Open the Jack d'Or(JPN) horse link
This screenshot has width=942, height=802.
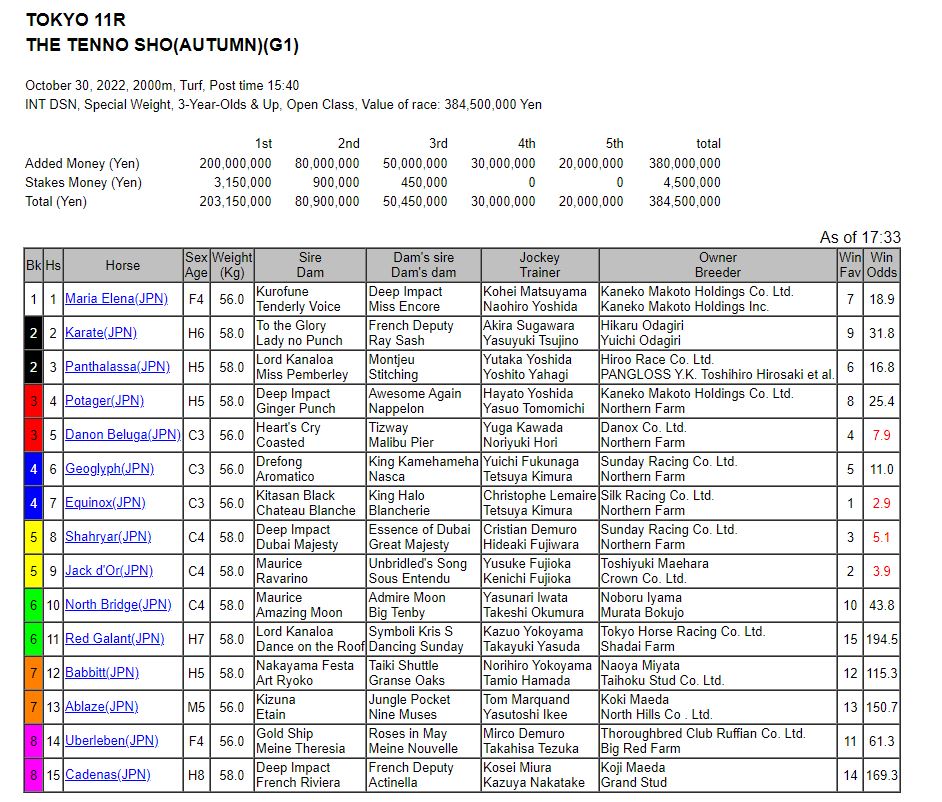pyautogui.click(x=109, y=571)
